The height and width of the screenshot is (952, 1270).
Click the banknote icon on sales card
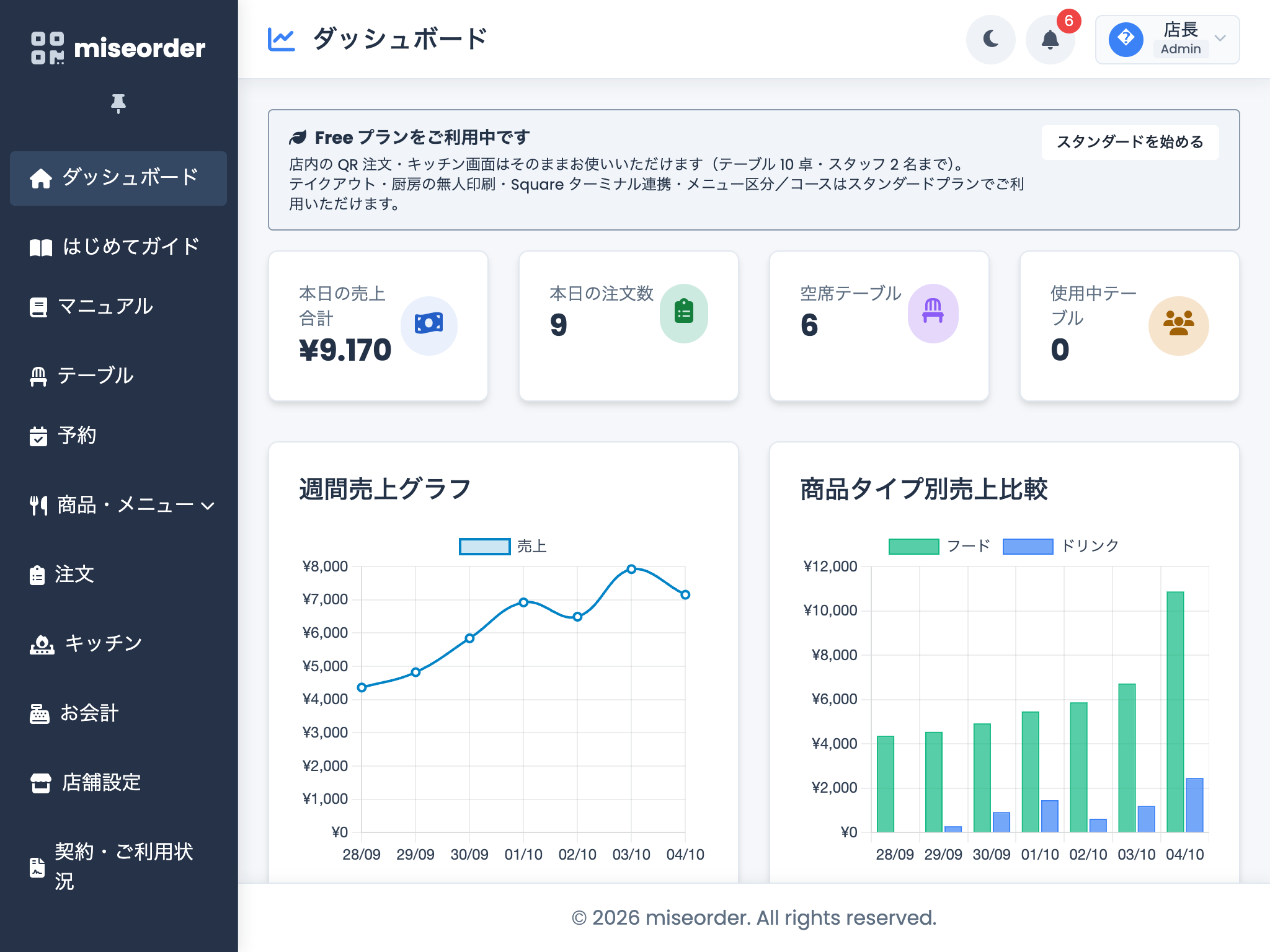tap(429, 324)
